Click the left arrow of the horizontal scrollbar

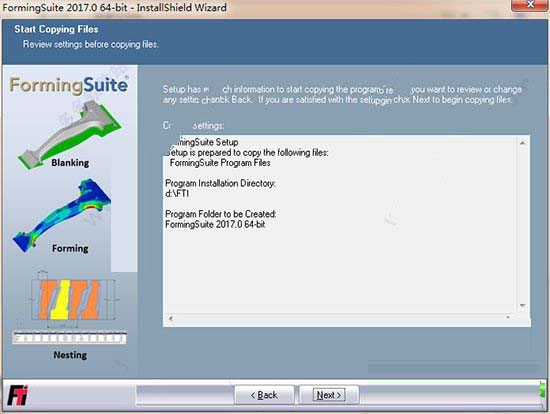pos(171,319)
